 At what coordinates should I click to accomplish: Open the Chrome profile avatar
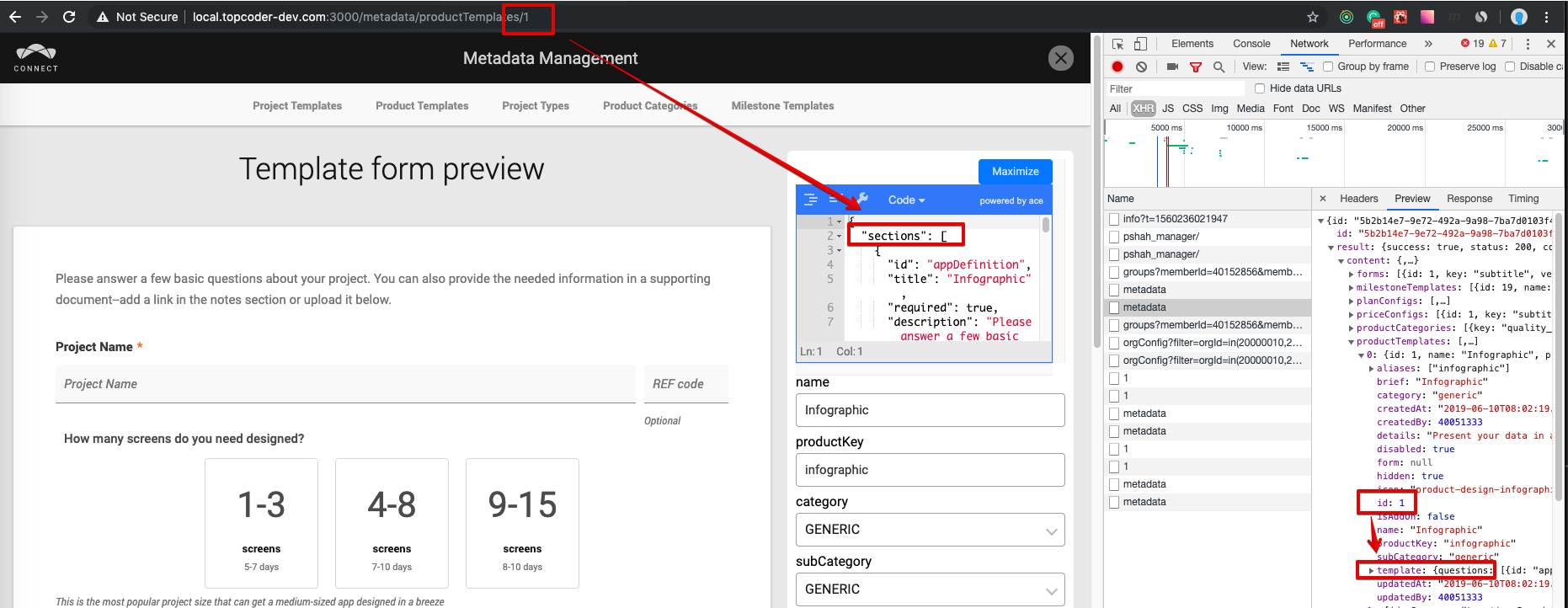(1519, 17)
